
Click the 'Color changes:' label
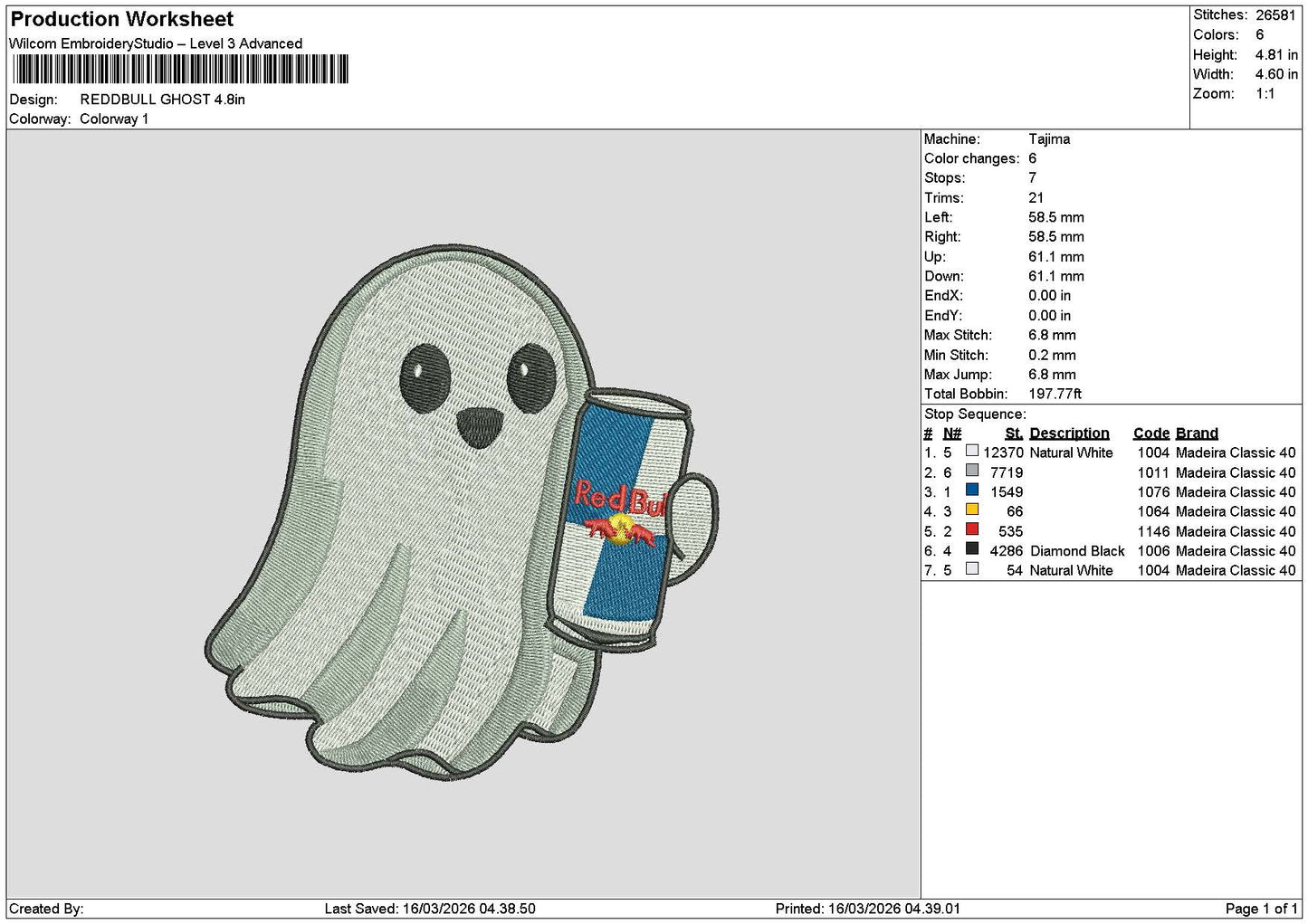971,158
